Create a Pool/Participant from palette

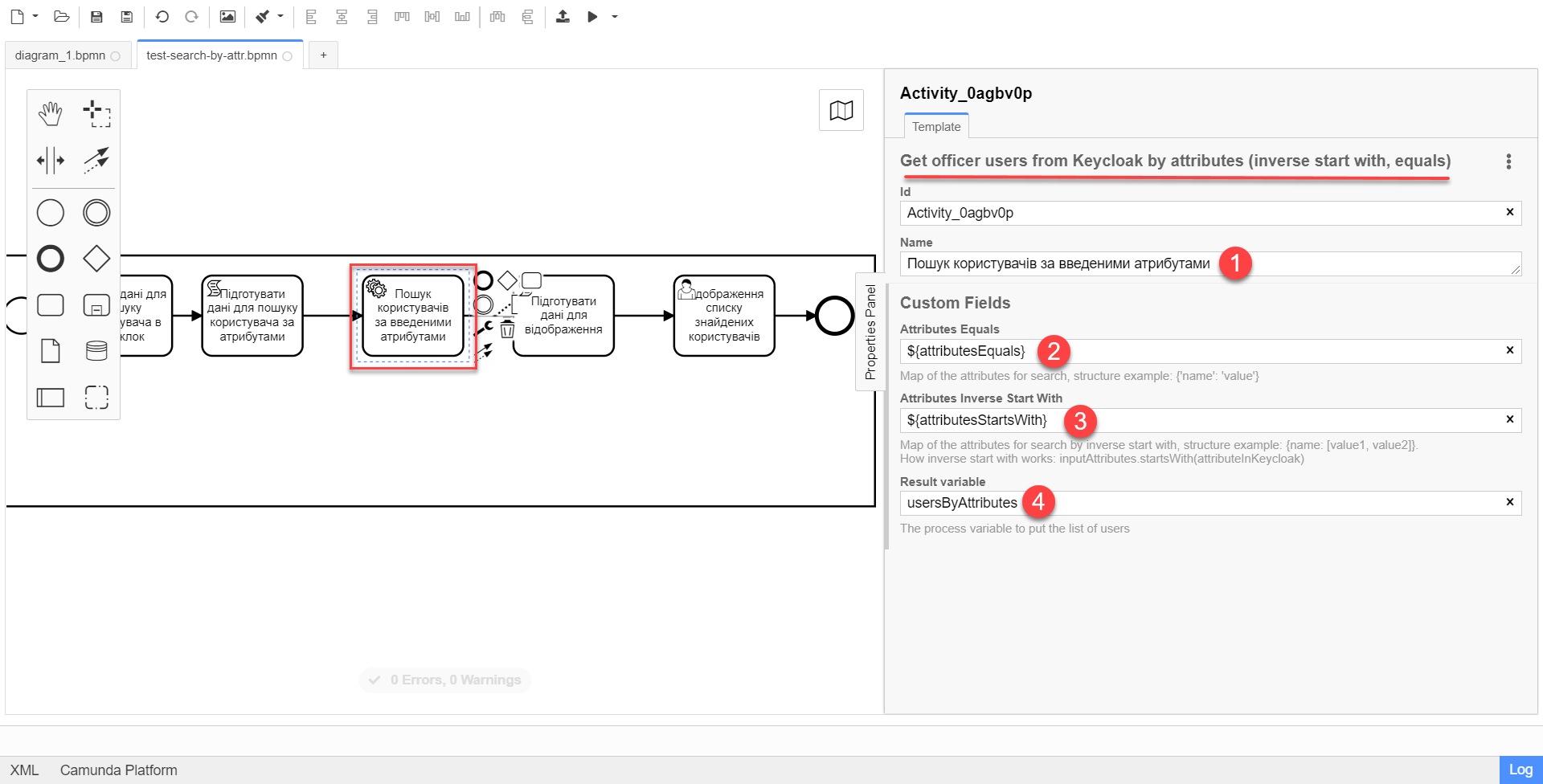click(x=50, y=397)
